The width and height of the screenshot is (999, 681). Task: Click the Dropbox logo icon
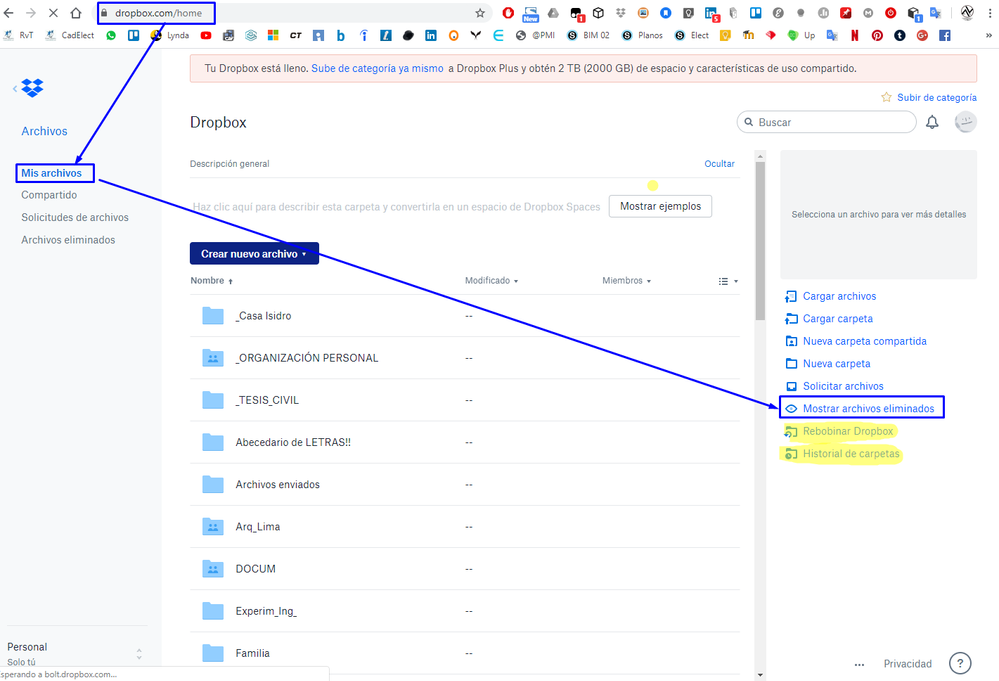[33, 88]
